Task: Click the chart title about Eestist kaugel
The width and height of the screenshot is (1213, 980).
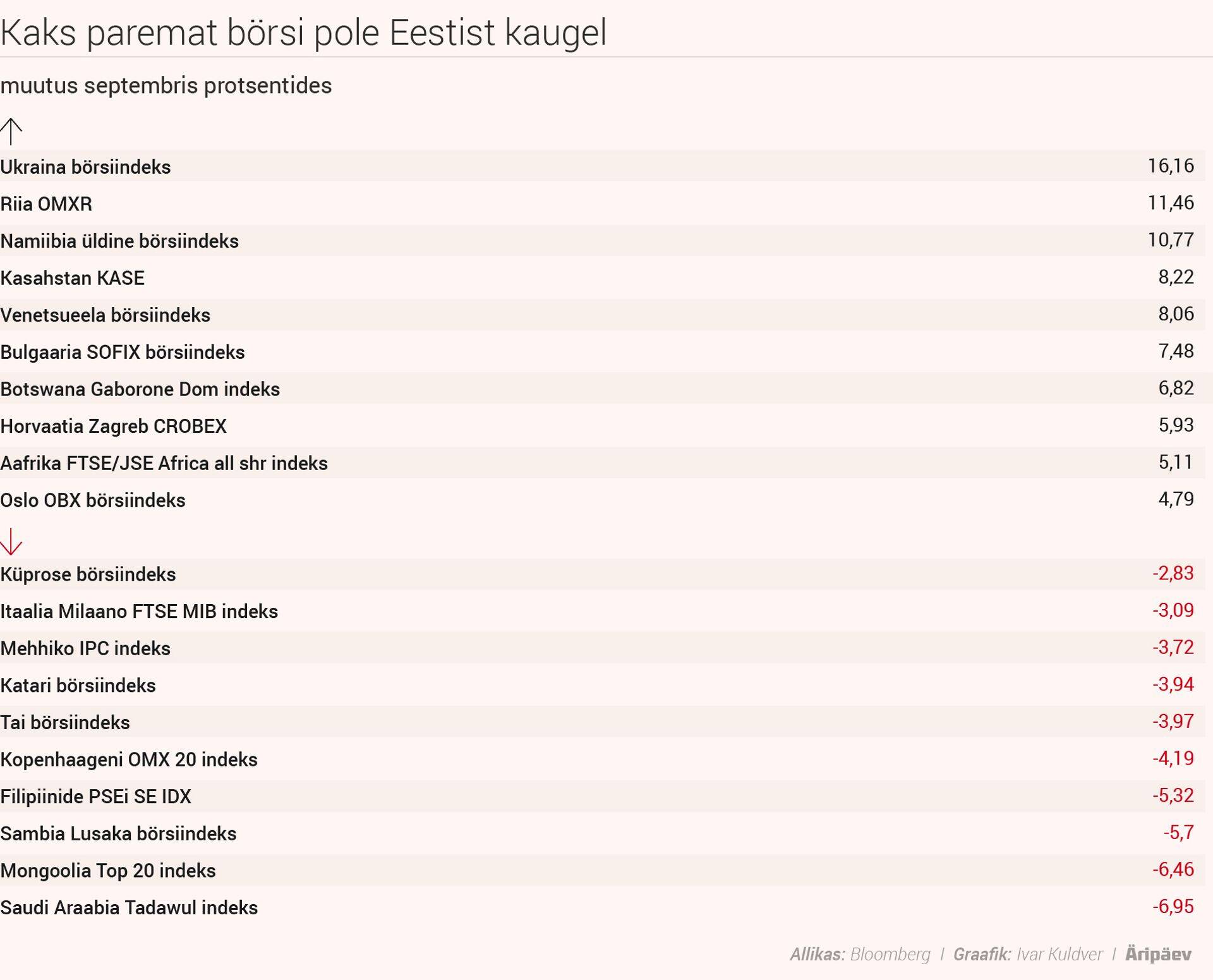Action: click(303, 33)
